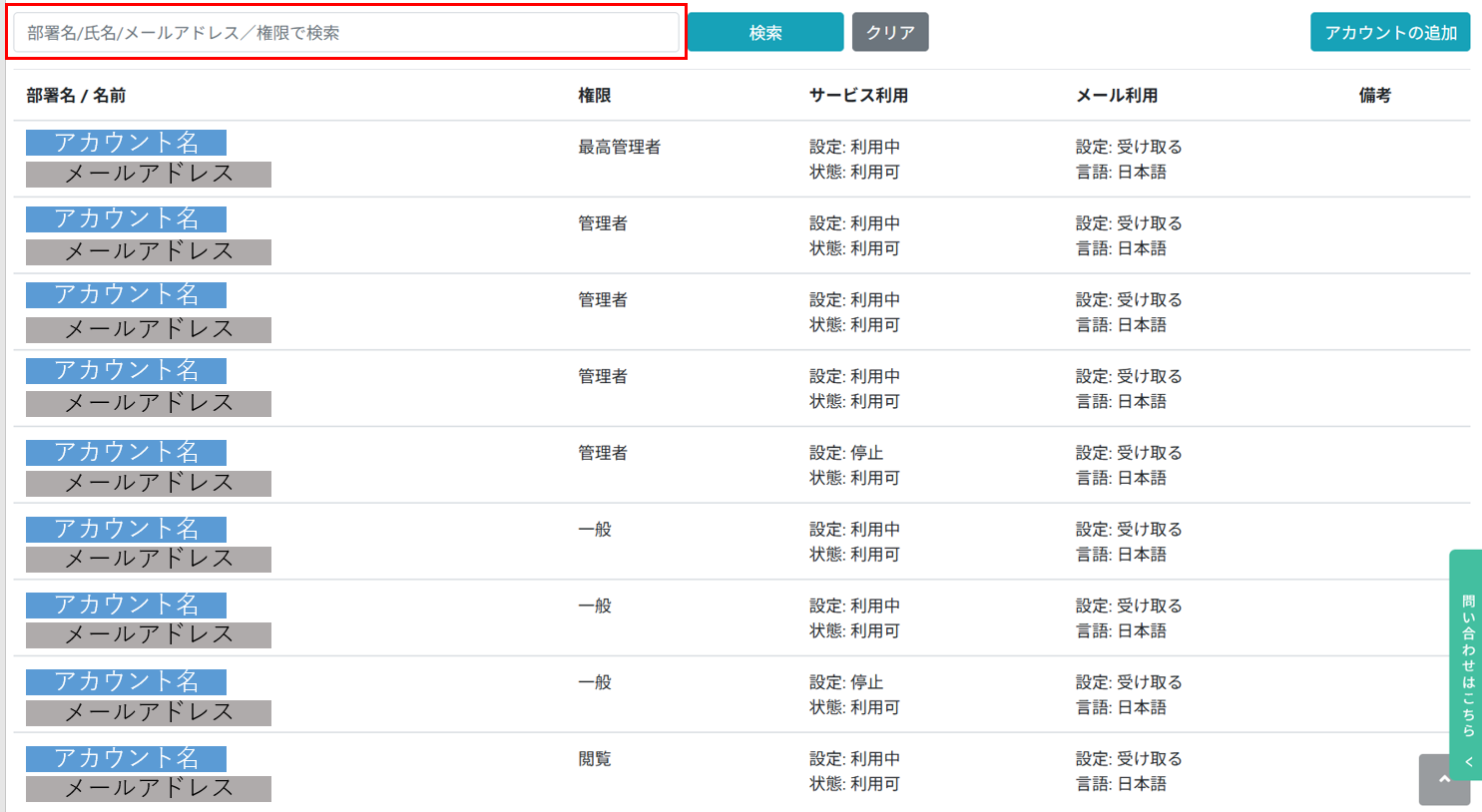The image size is (1482, 812).
Task: Open the account name of the stopped 管理者 row
Action: 127,452
